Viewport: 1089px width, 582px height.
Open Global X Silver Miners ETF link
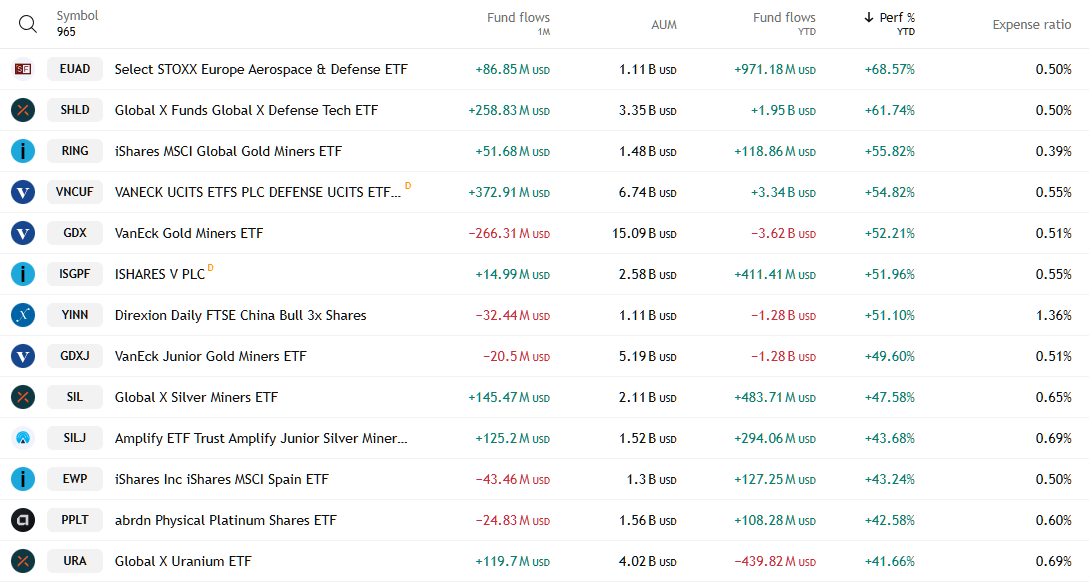coord(196,397)
